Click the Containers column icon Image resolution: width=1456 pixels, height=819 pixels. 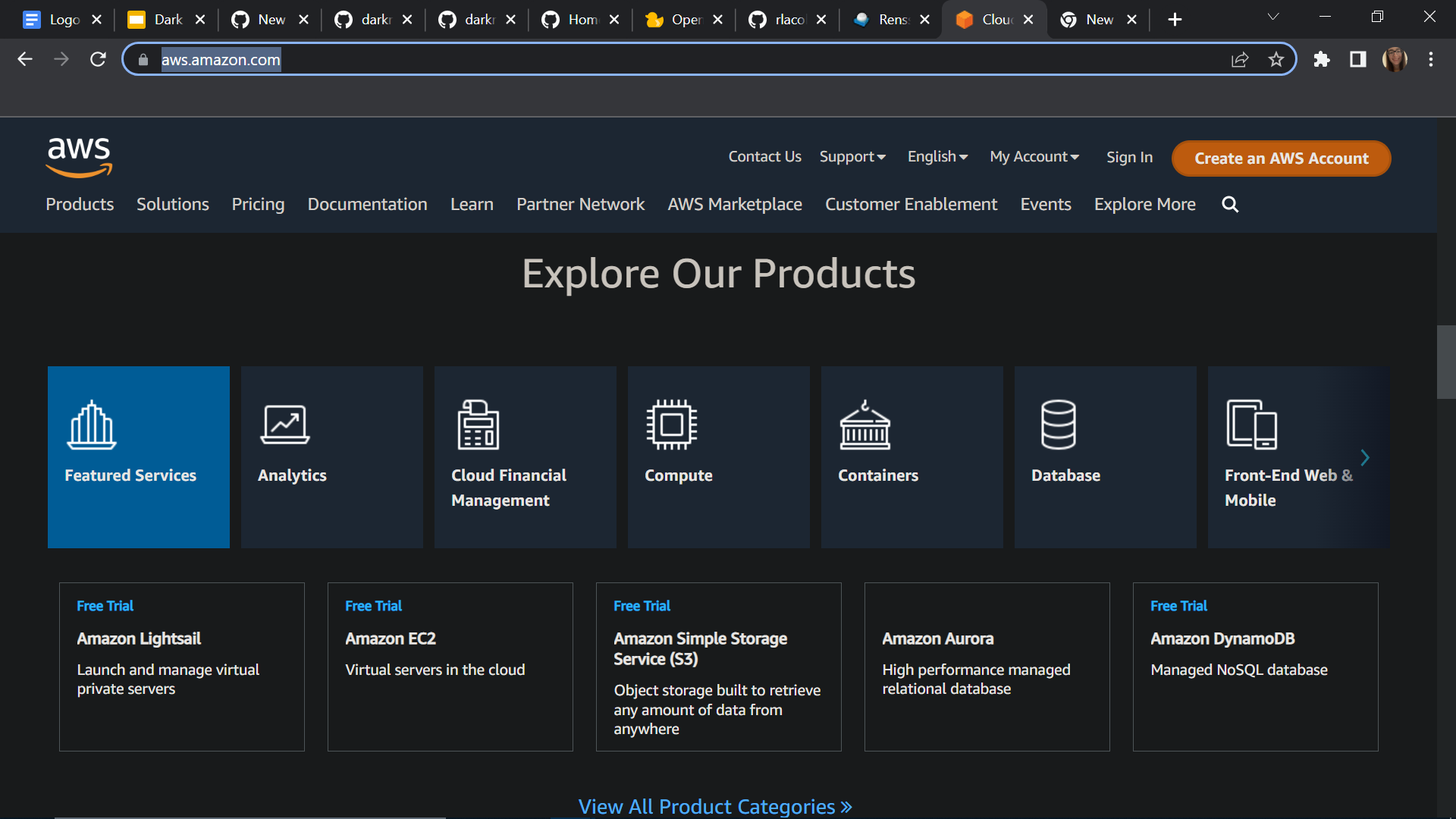tap(865, 425)
